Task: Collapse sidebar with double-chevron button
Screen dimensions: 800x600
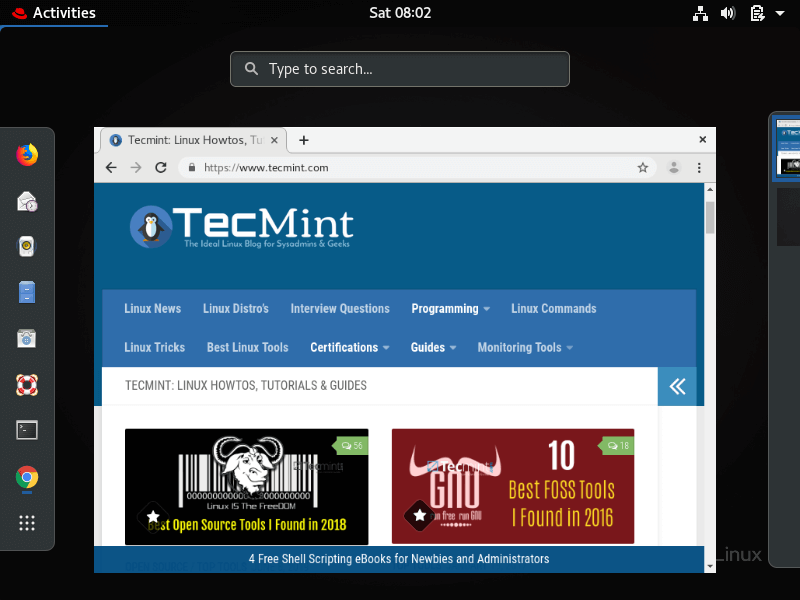Action: click(677, 386)
